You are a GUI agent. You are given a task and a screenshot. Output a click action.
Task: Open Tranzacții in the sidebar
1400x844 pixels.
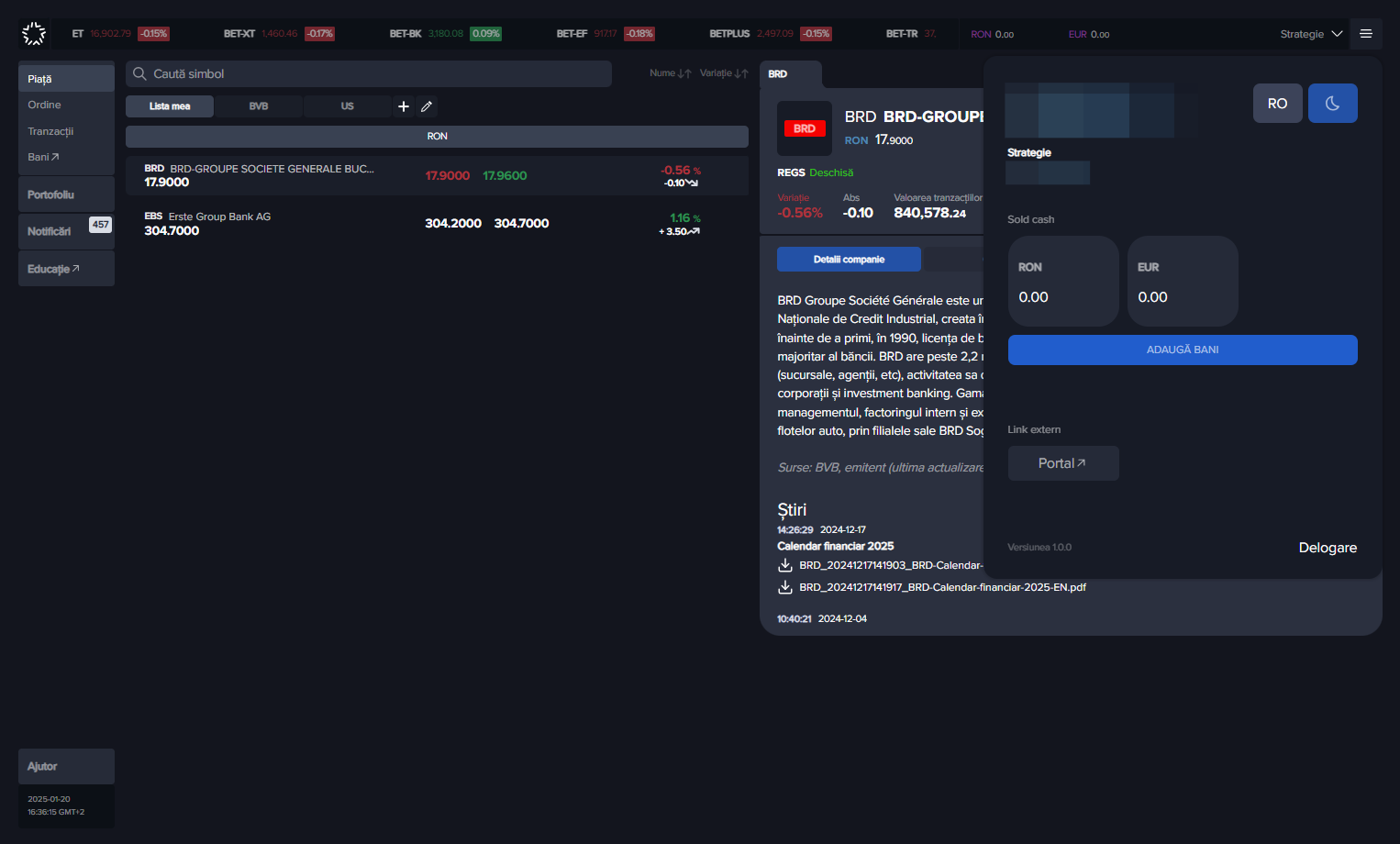66,131
